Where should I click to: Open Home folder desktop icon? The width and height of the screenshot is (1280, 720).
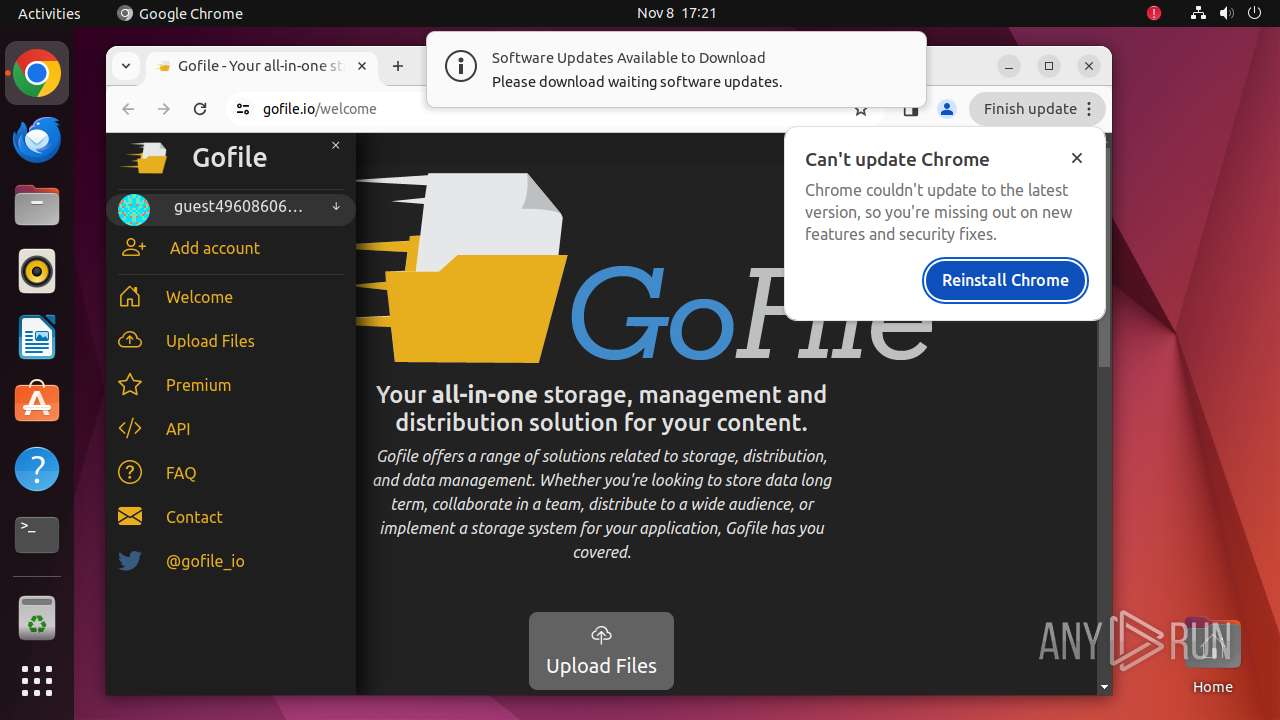coord(1212,655)
